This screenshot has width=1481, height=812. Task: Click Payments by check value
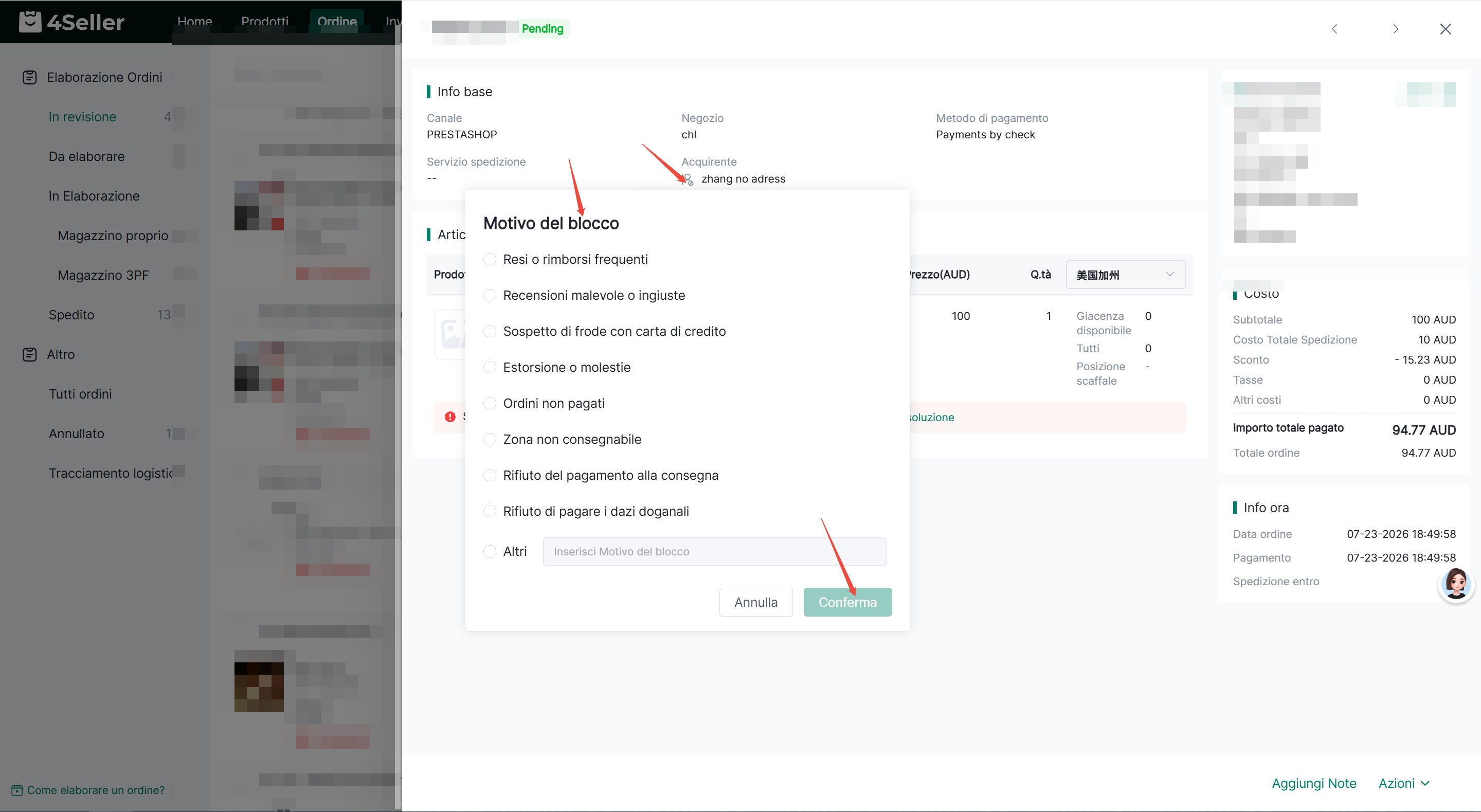(985, 135)
